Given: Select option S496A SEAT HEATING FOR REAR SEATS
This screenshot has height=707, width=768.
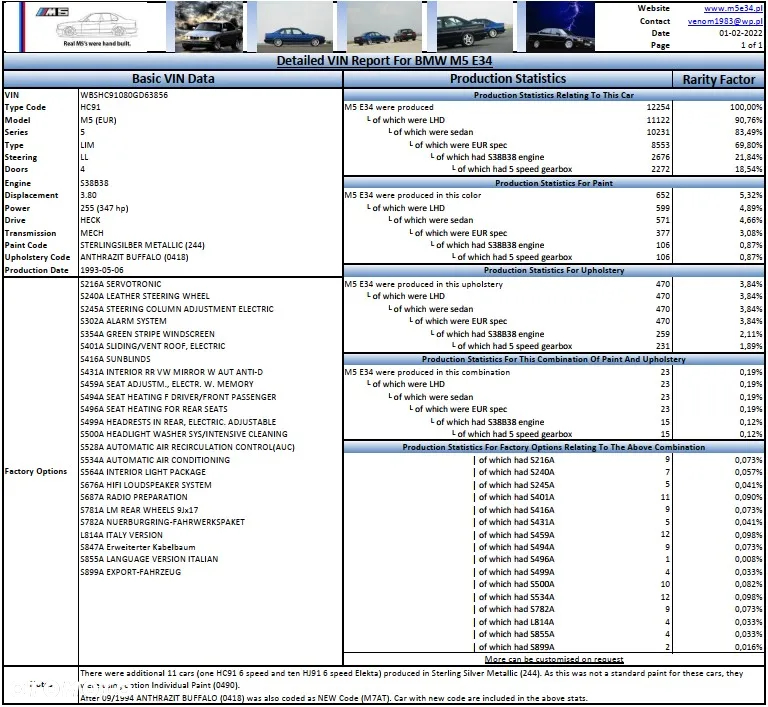Looking at the screenshot, I should (x=154, y=409).
